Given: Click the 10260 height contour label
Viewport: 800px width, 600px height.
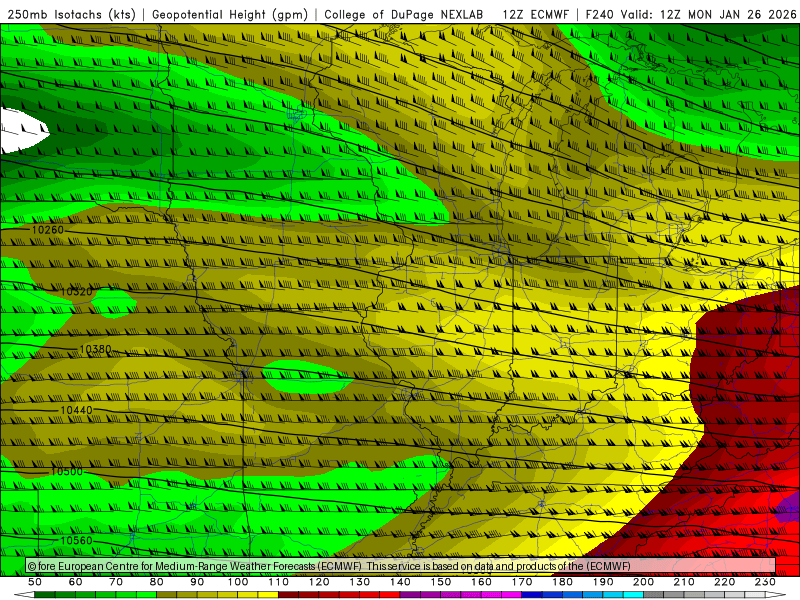Looking at the screenshot, I should tap(48, 230).
